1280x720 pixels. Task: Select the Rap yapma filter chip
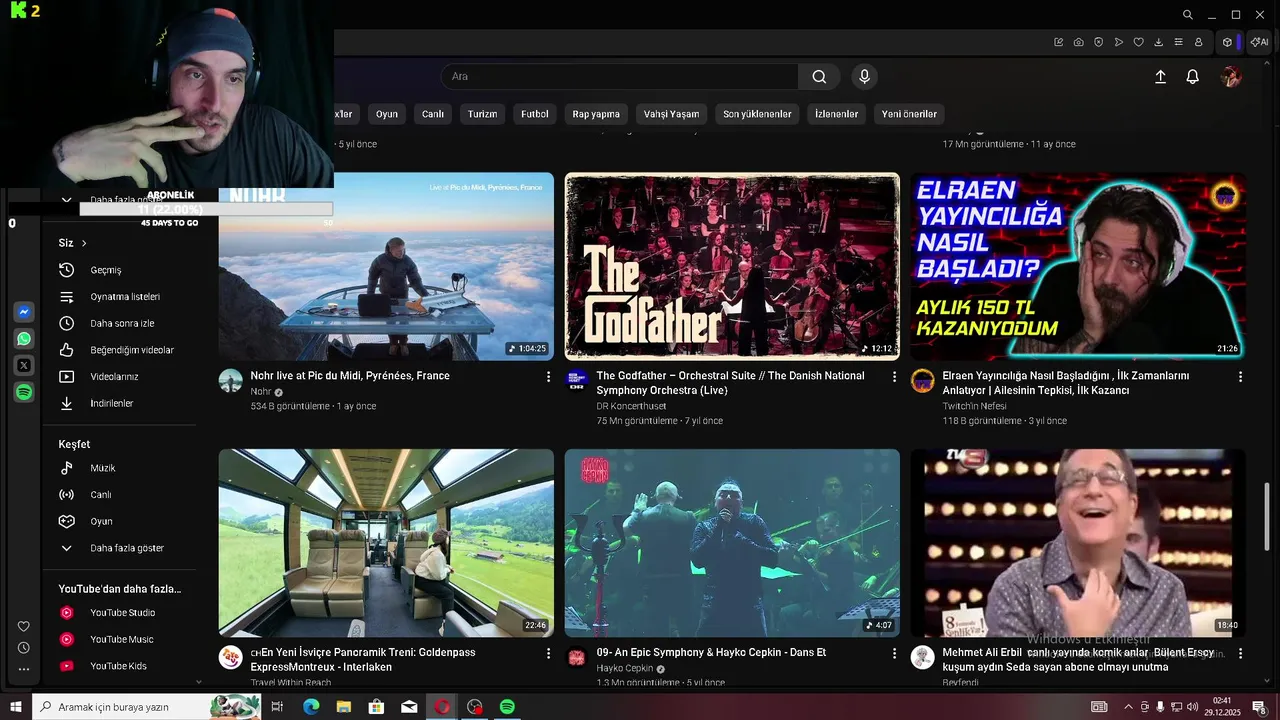(x=596, y=114)
